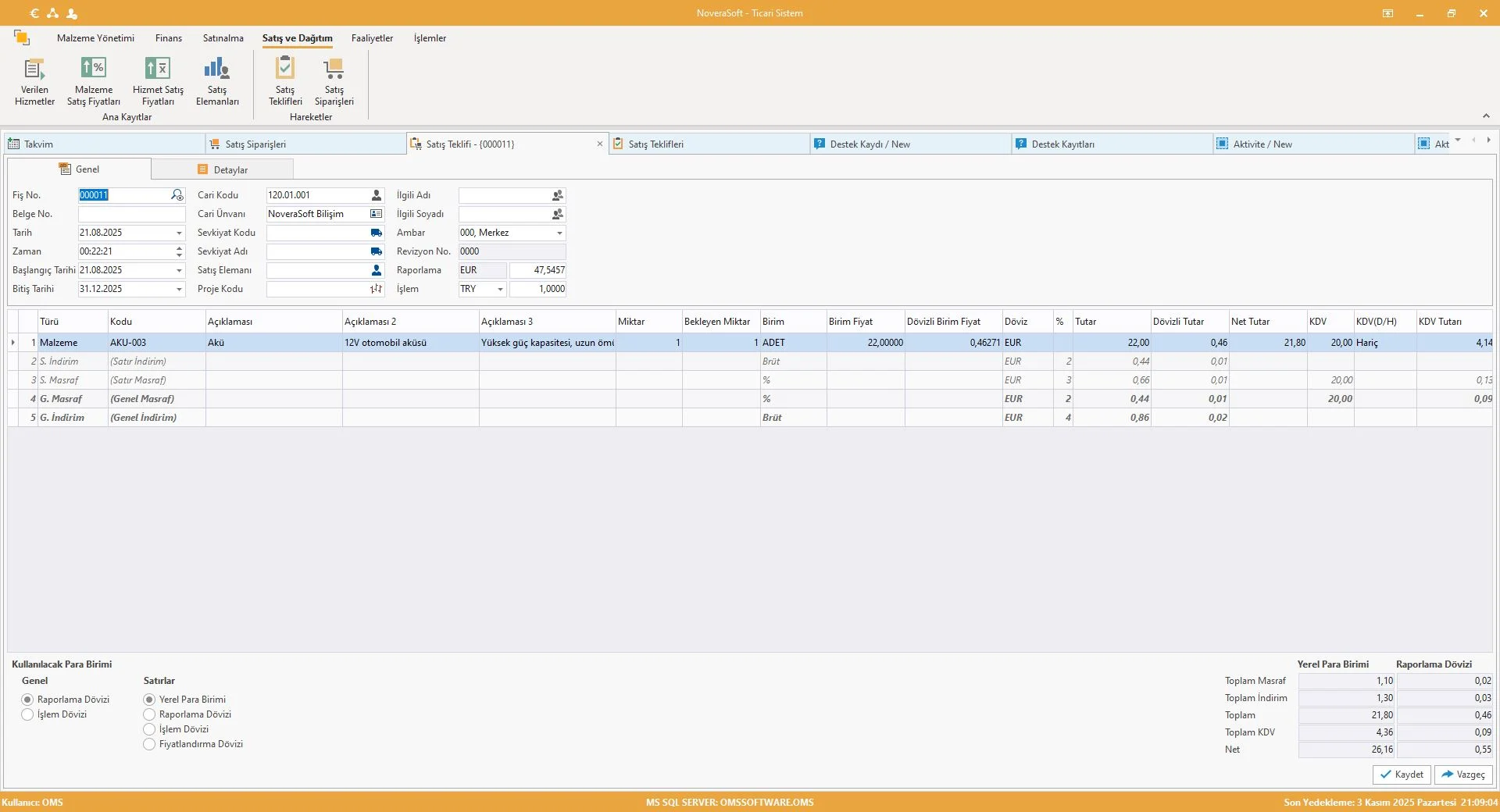Select İşlem Dövizi under Genel
The height and width of the screenshot is (812, 1500).
(28, 714)
